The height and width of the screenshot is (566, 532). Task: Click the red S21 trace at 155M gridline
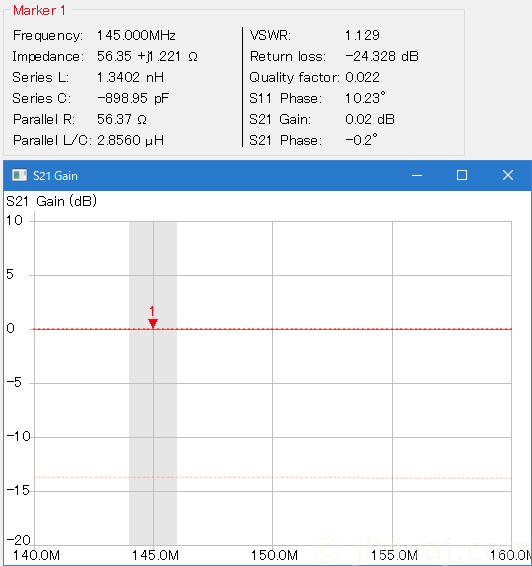pyautogui.click(x=392, y=329)
